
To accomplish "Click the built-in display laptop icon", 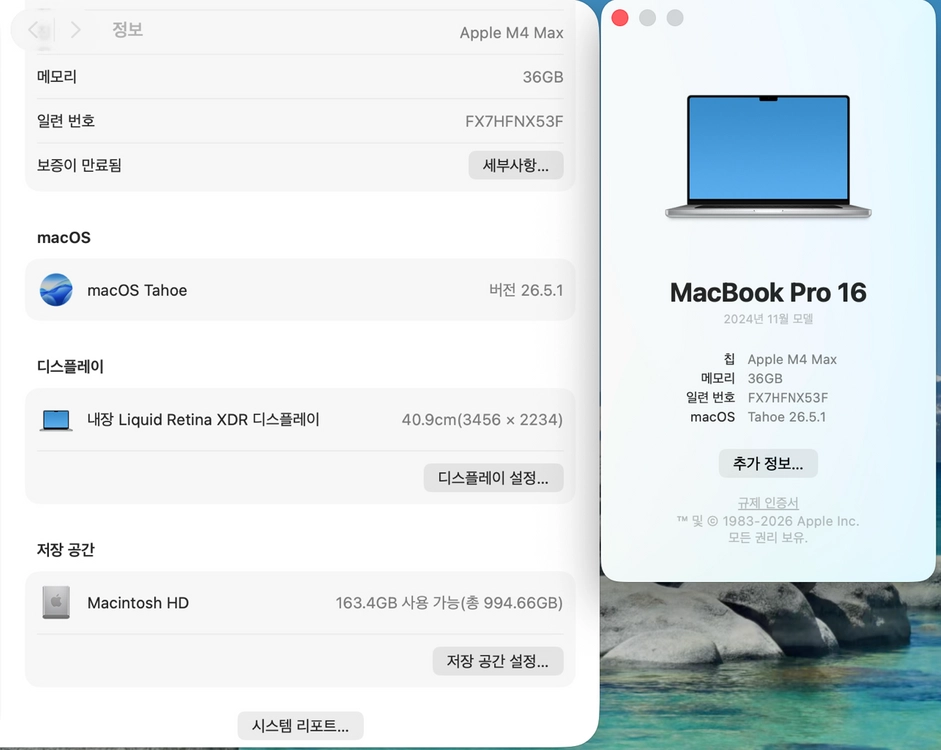I will [56, 420].
